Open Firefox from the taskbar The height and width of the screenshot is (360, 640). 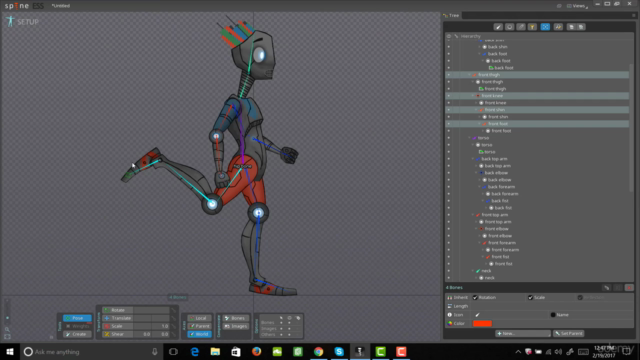[256, 351]
